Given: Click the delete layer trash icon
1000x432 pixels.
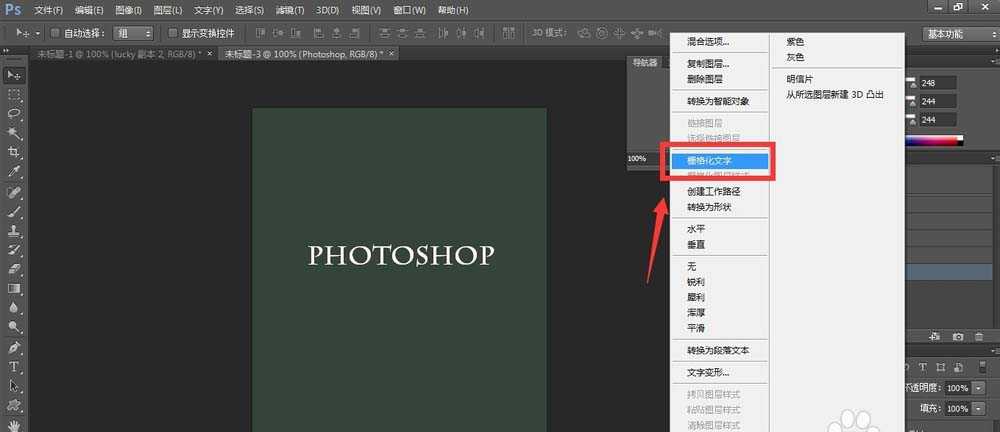Looking at the screenshot, I should click(x=980, y=338).
